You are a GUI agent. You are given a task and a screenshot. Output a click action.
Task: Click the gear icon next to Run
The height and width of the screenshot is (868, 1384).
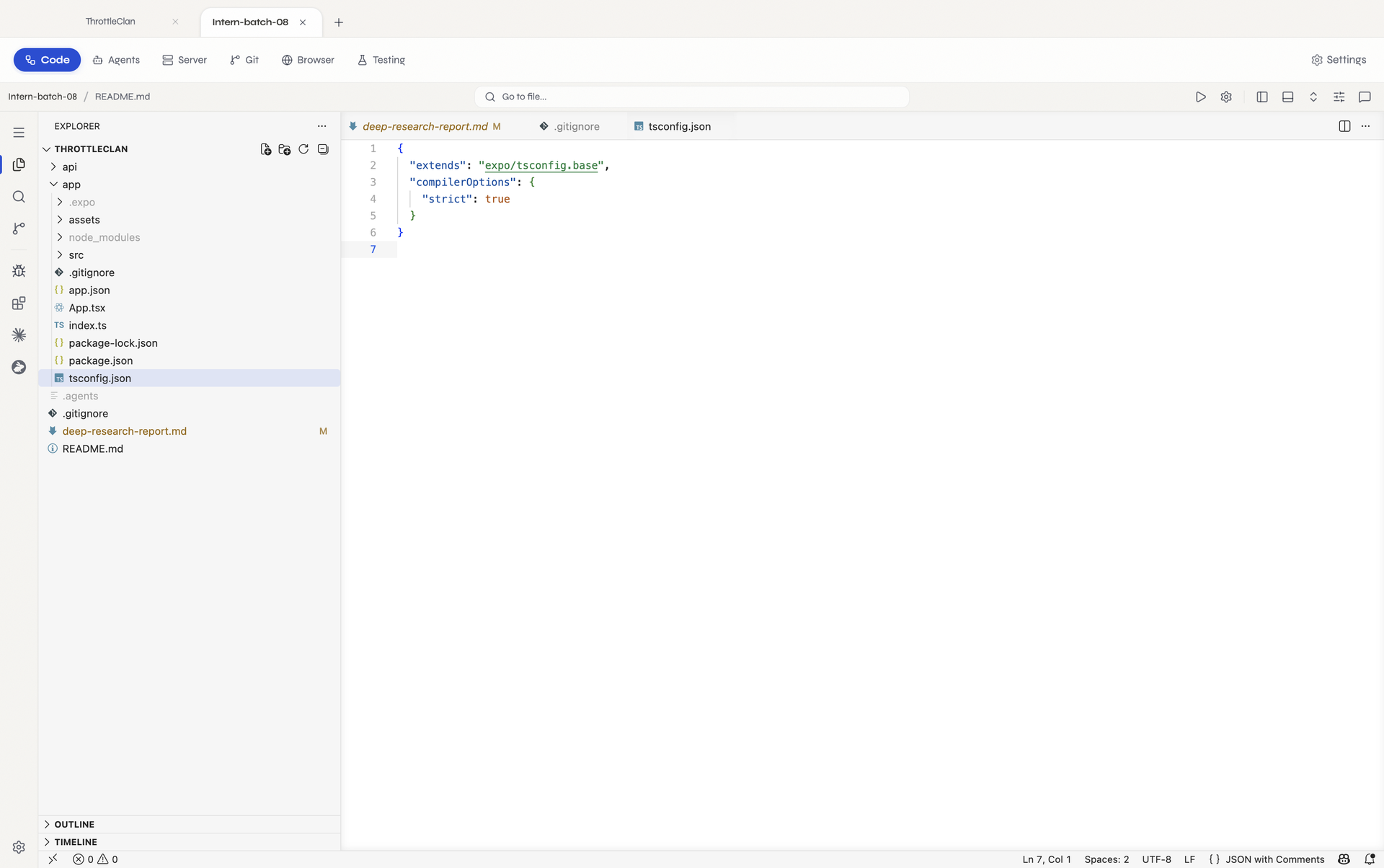click(x=1226, y=97)
